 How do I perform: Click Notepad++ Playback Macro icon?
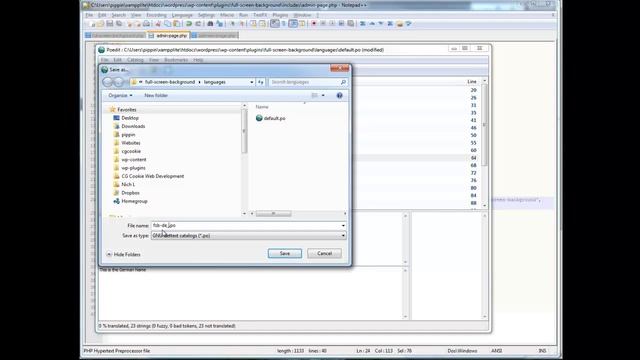(332, 24)
